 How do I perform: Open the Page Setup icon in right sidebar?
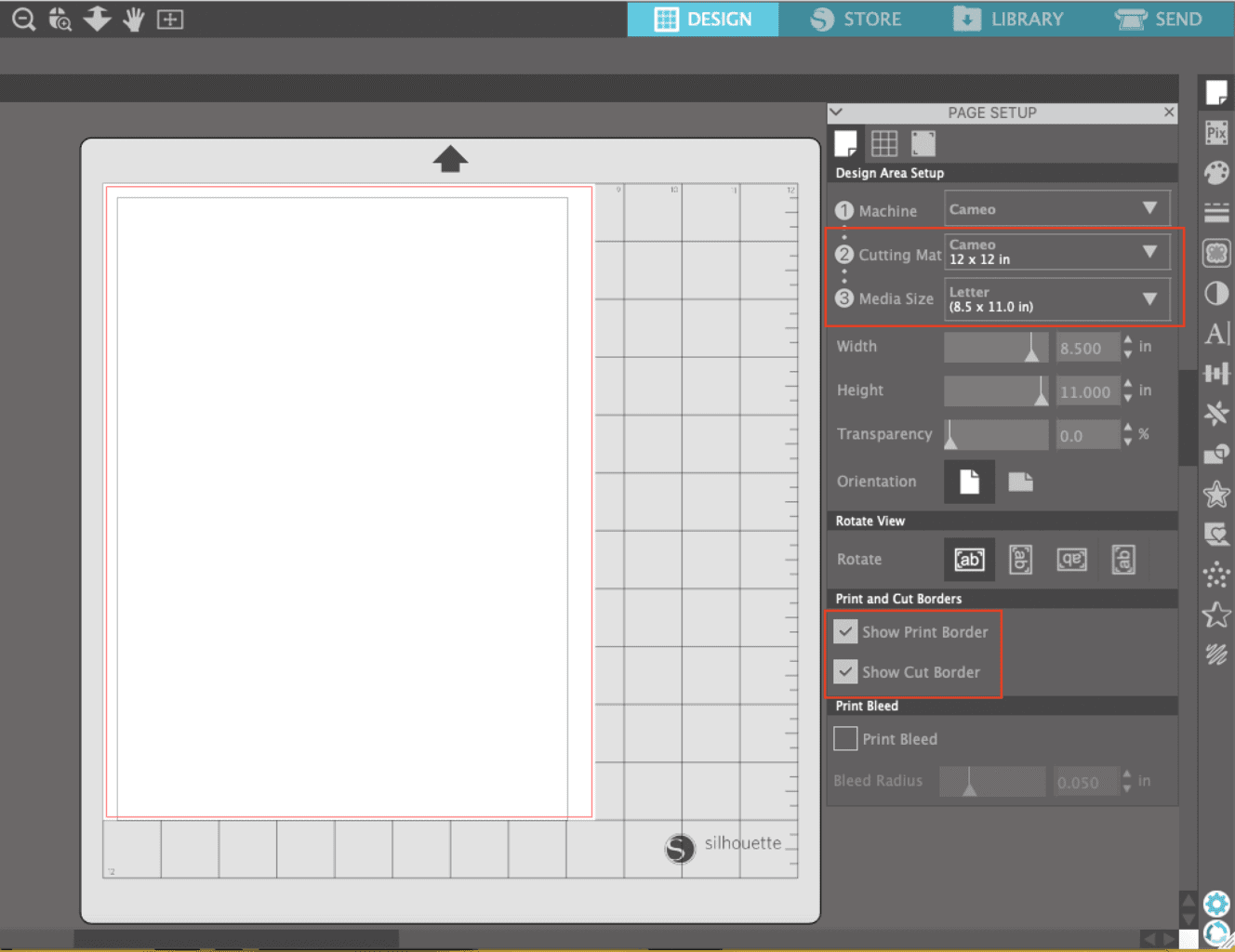1216,92
